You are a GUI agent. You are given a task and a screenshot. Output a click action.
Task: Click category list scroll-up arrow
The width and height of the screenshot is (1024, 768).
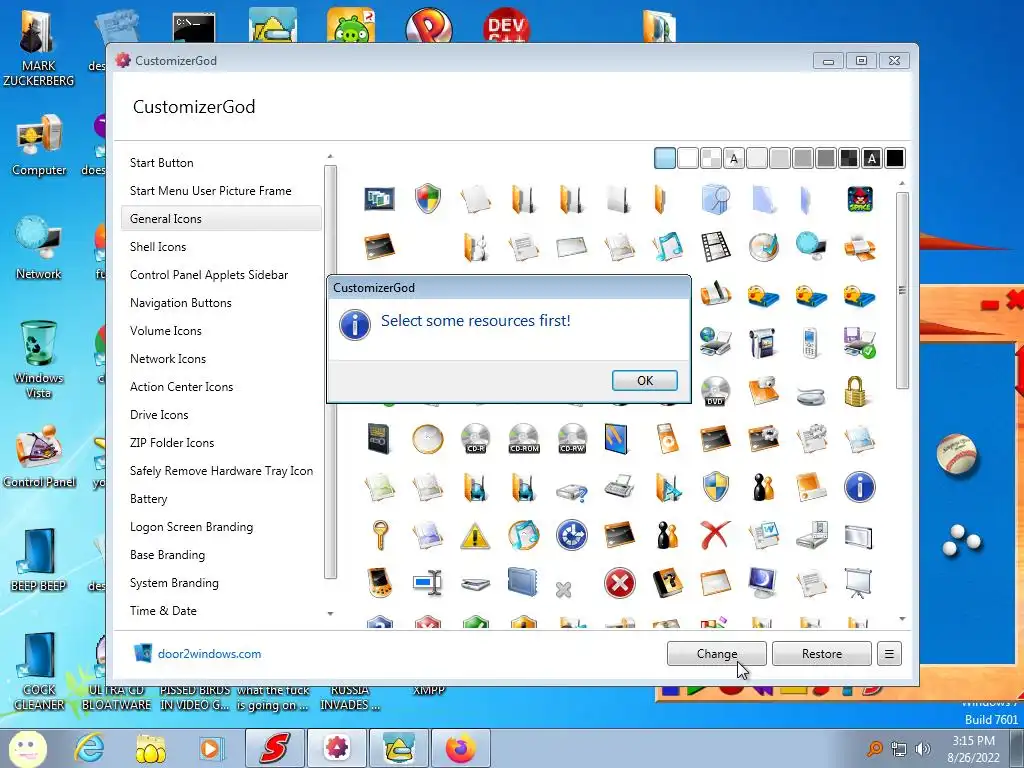pos(330,157)
